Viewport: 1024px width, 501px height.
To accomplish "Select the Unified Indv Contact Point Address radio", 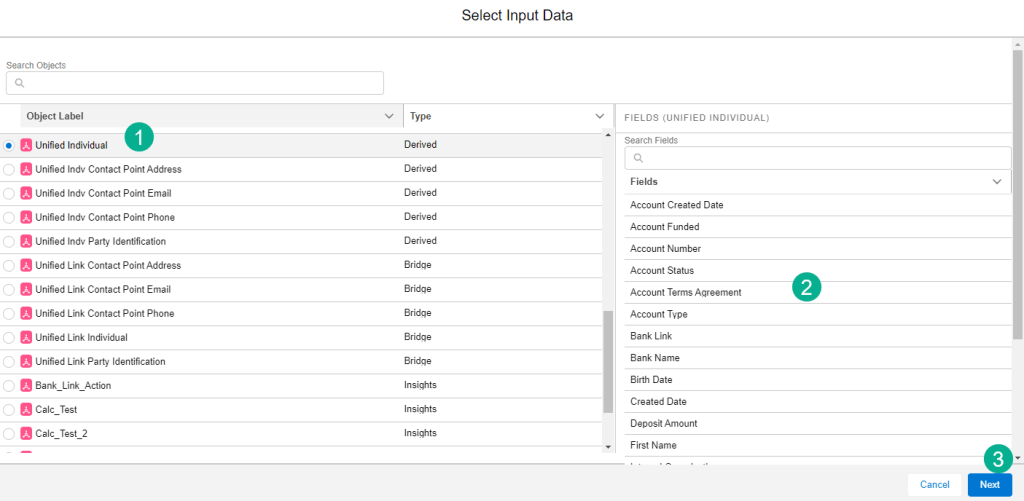I will [x=9, y=169].
